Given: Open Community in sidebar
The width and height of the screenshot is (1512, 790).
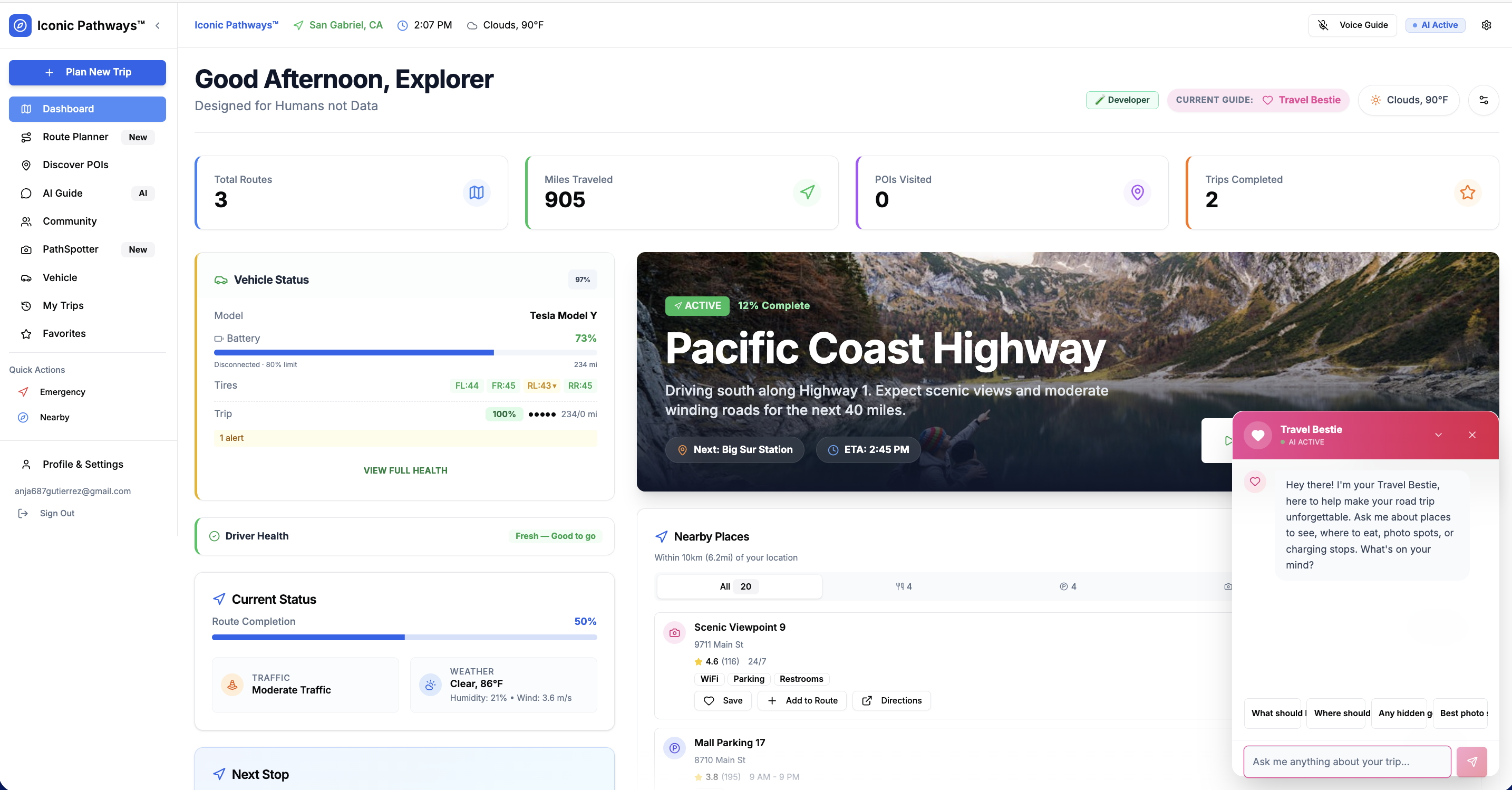Looking at the screenshot, I should pos(88,221).
